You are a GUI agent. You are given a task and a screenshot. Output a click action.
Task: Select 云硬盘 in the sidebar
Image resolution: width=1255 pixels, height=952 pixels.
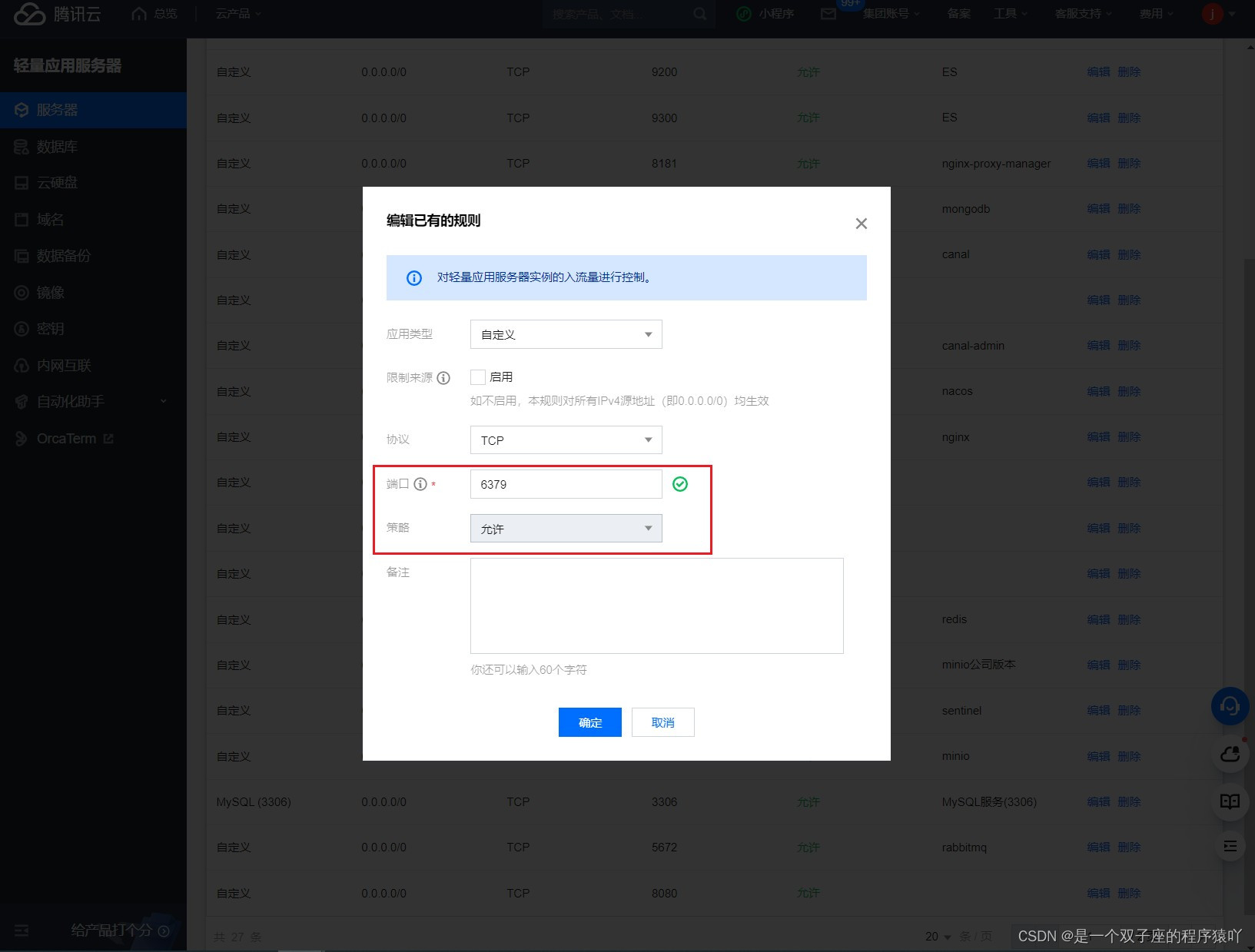[93, 183]
